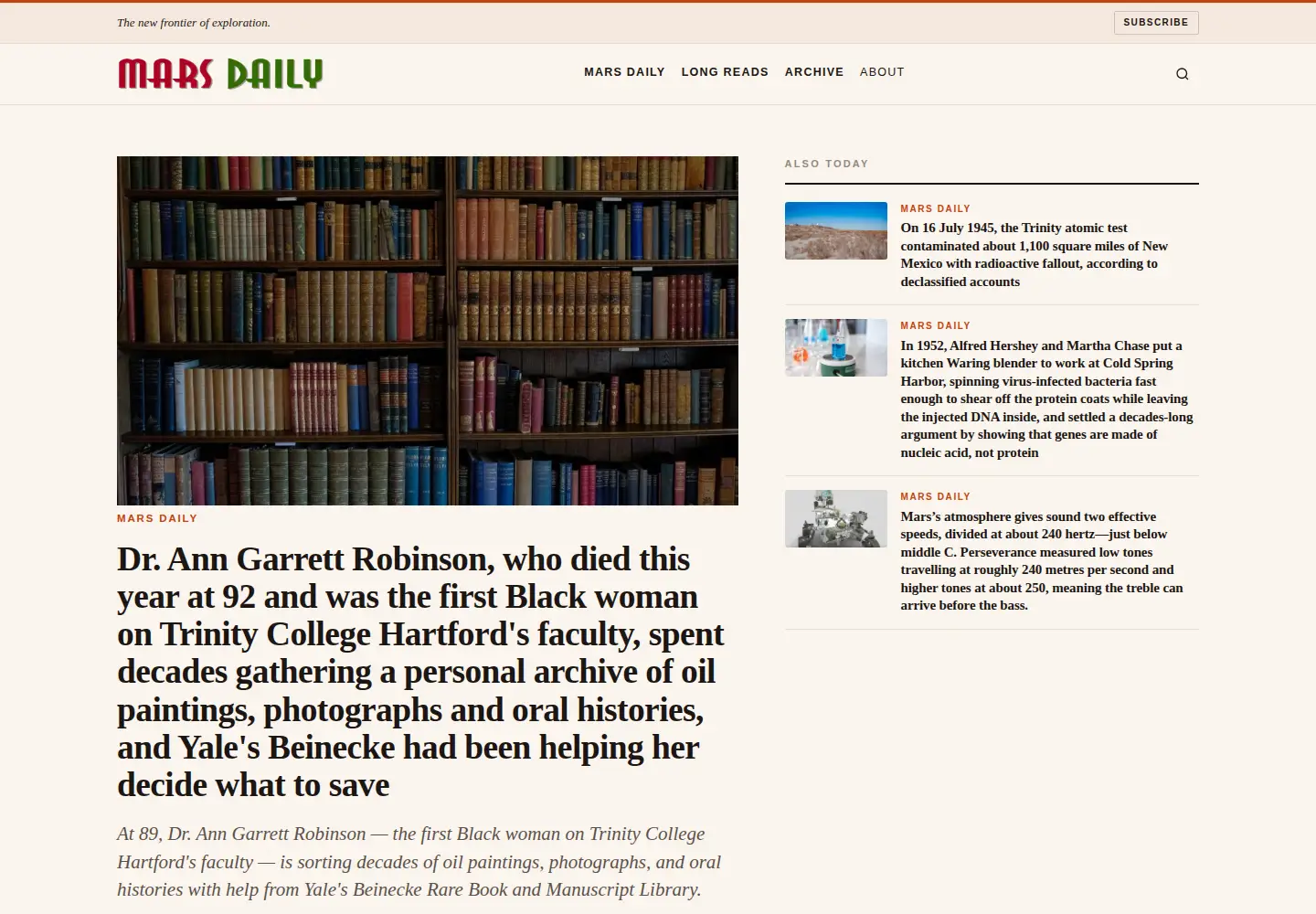Click the Mars Daily tag above Hershey story

coord(936,325)
